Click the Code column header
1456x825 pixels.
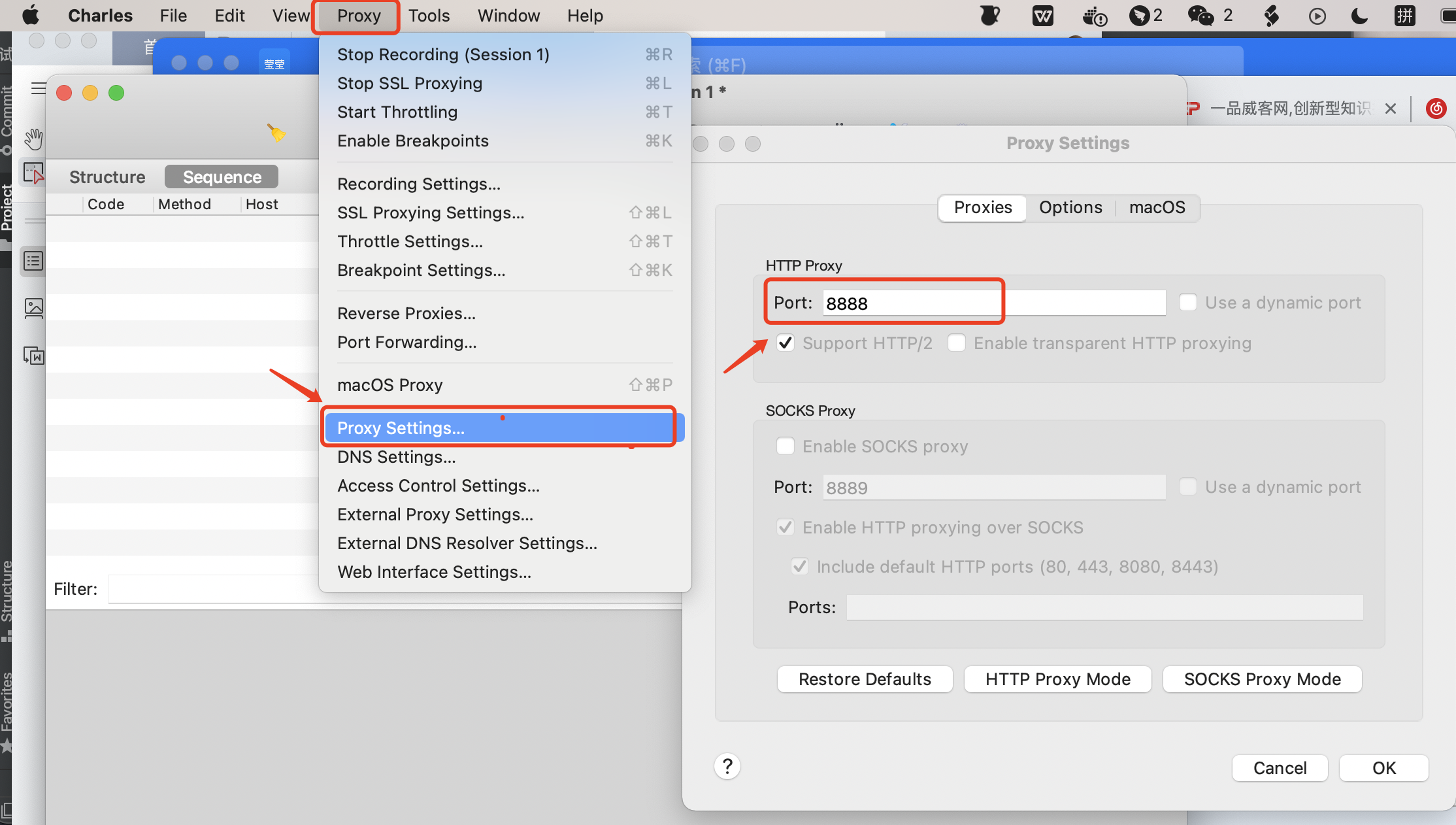click(106, 204)
